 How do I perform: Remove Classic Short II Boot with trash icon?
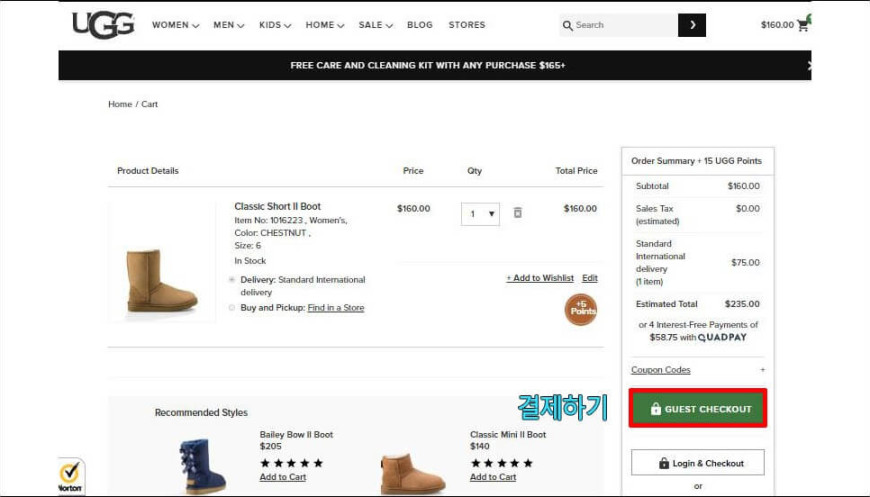[x=517, y=212]
